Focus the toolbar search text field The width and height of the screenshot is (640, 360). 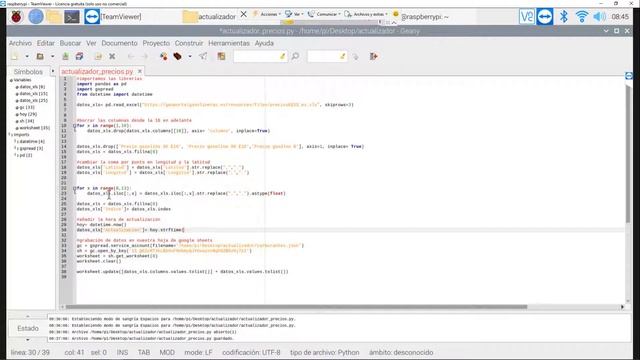(x=260, y=56)
